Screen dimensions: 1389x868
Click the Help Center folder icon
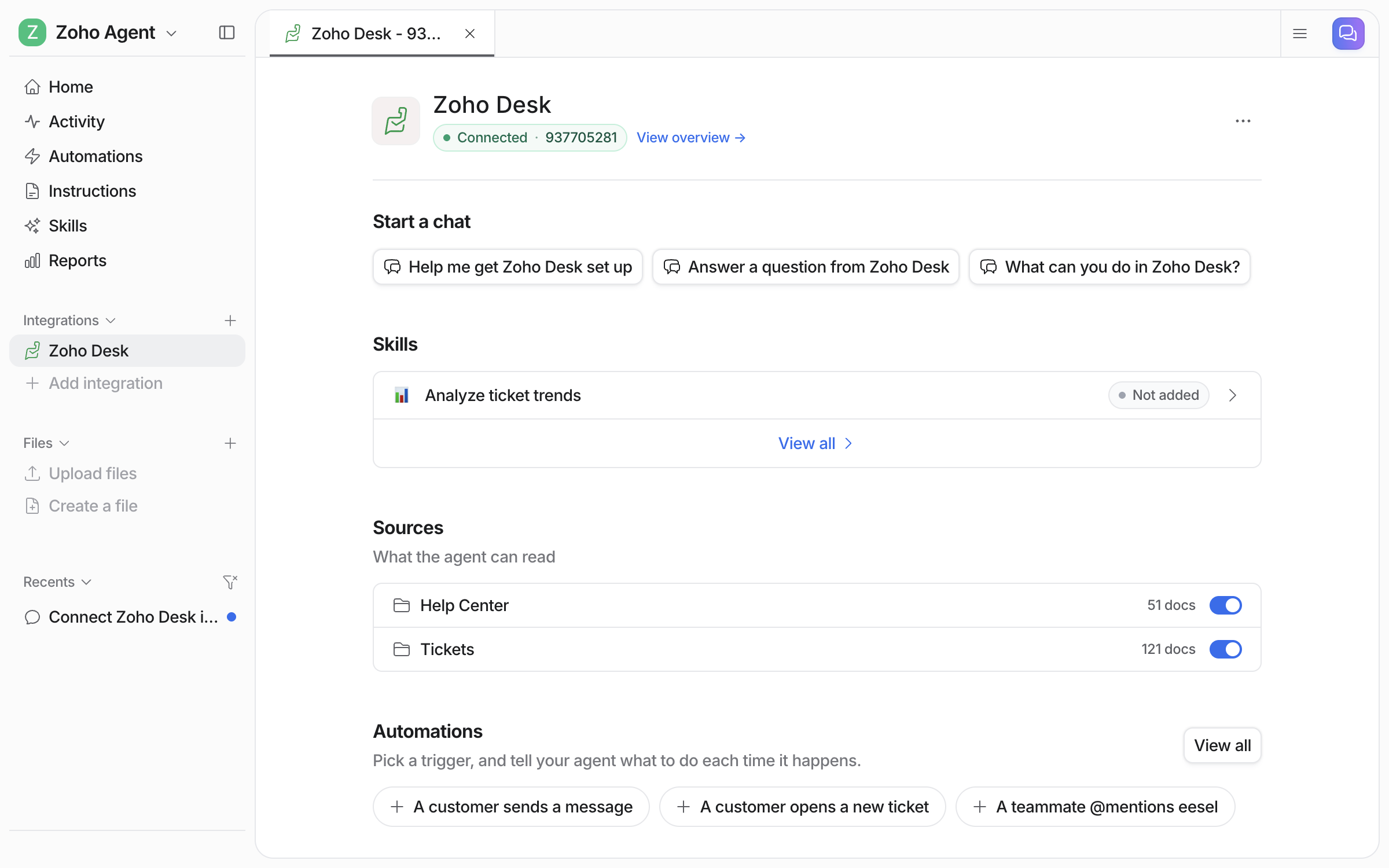[x=402, y=605]
